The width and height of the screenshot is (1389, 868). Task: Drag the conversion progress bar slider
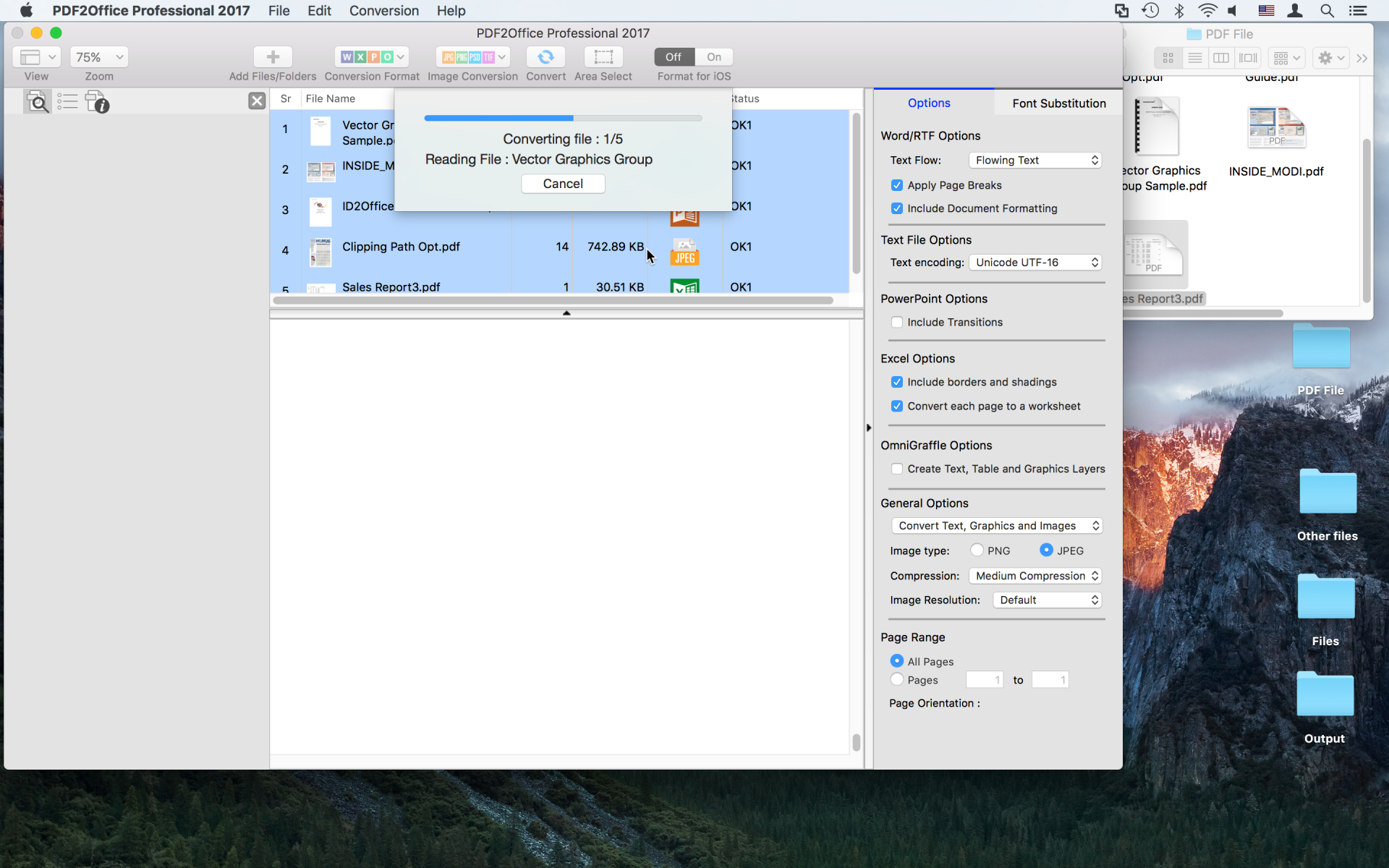point(564,119)
